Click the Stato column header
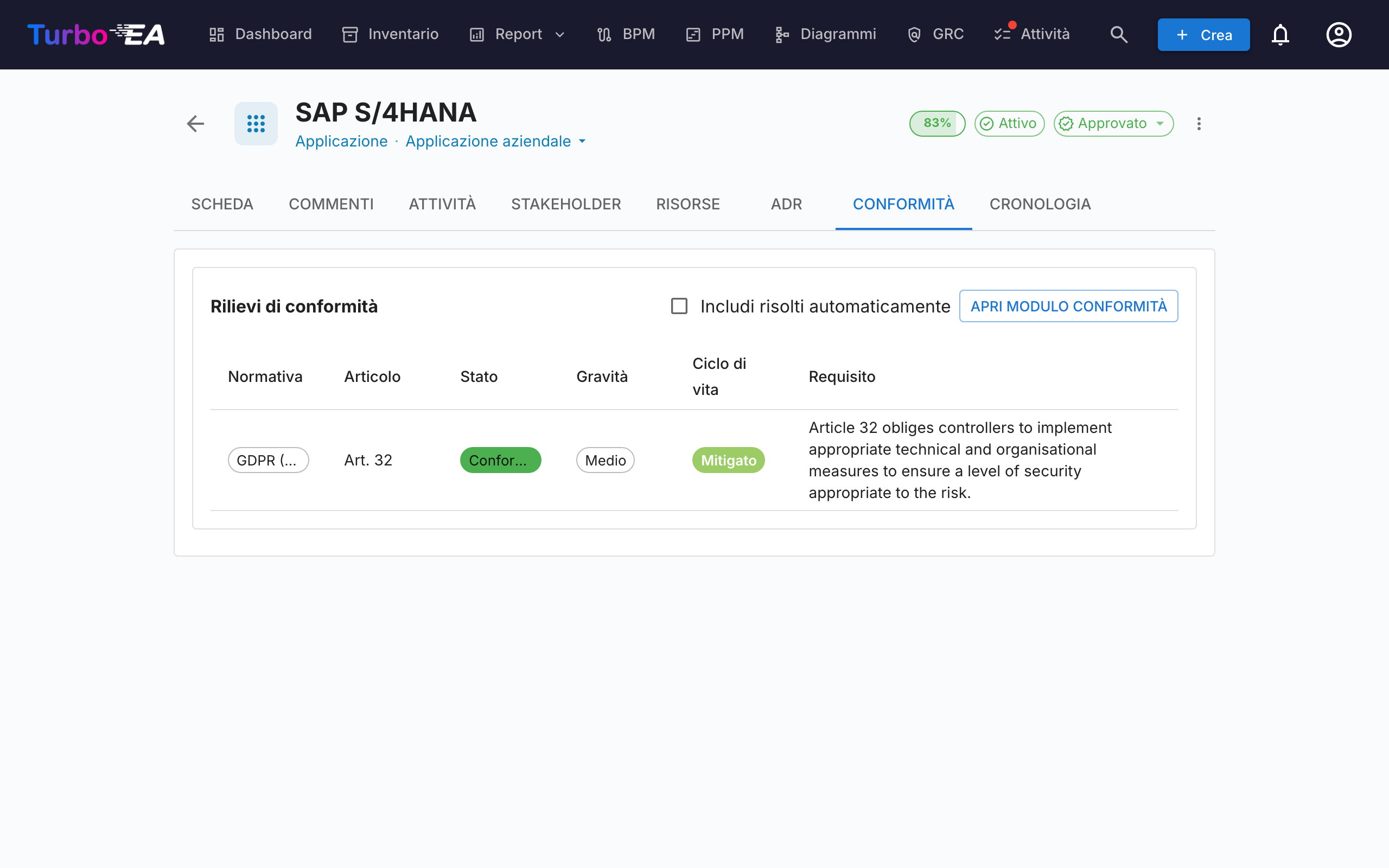The height and width of the screenshot is (868, 1389). pos(479,376)
